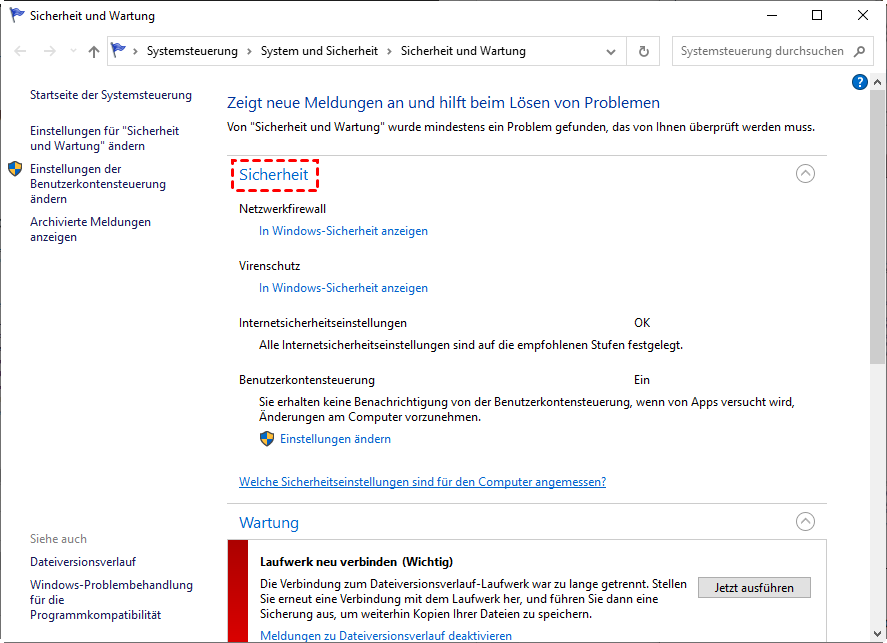Image resolution: width=887 pixels, height=643 pixels.
Task: Go up one level with the up arrow
Action: [94, 51]
